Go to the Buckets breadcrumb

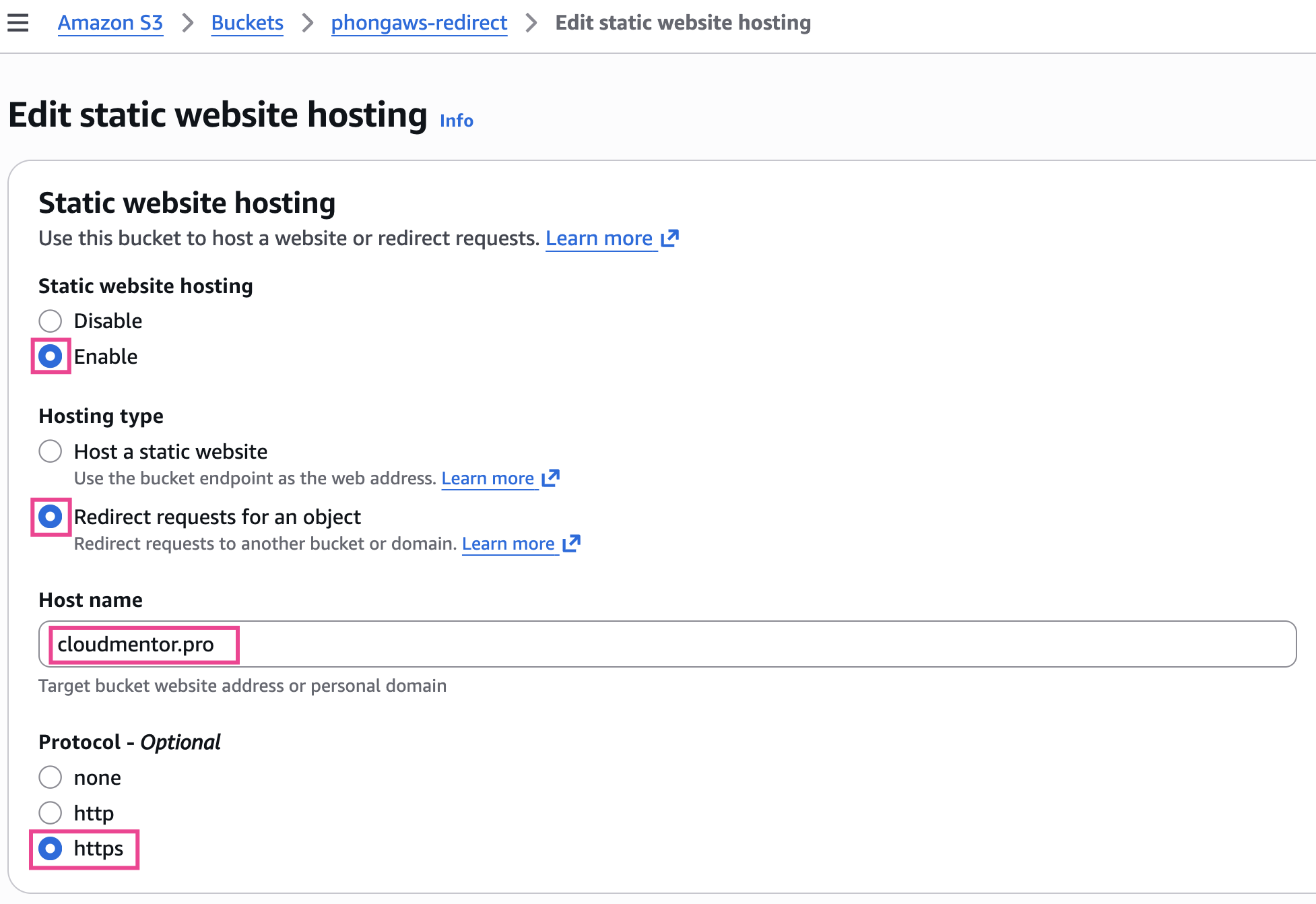(x=247, y=23)
